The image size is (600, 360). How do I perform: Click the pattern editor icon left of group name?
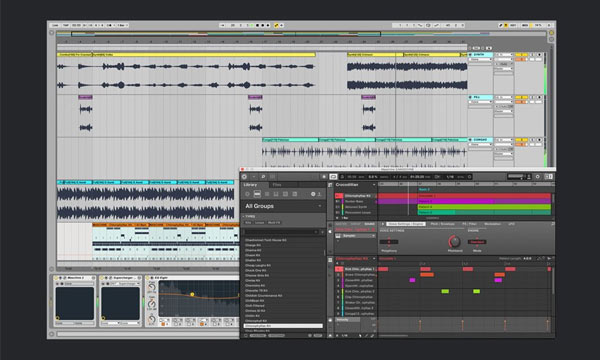[x=330, y=260]
